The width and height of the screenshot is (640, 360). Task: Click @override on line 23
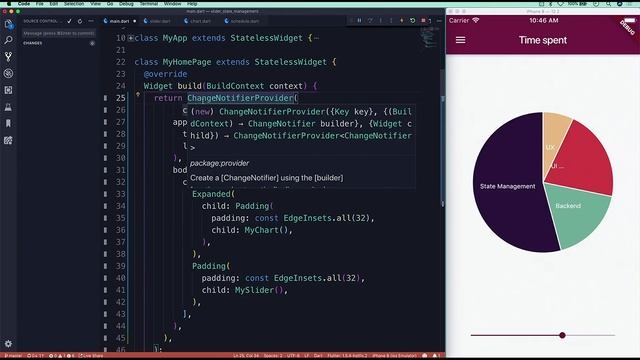click(165, 74)
